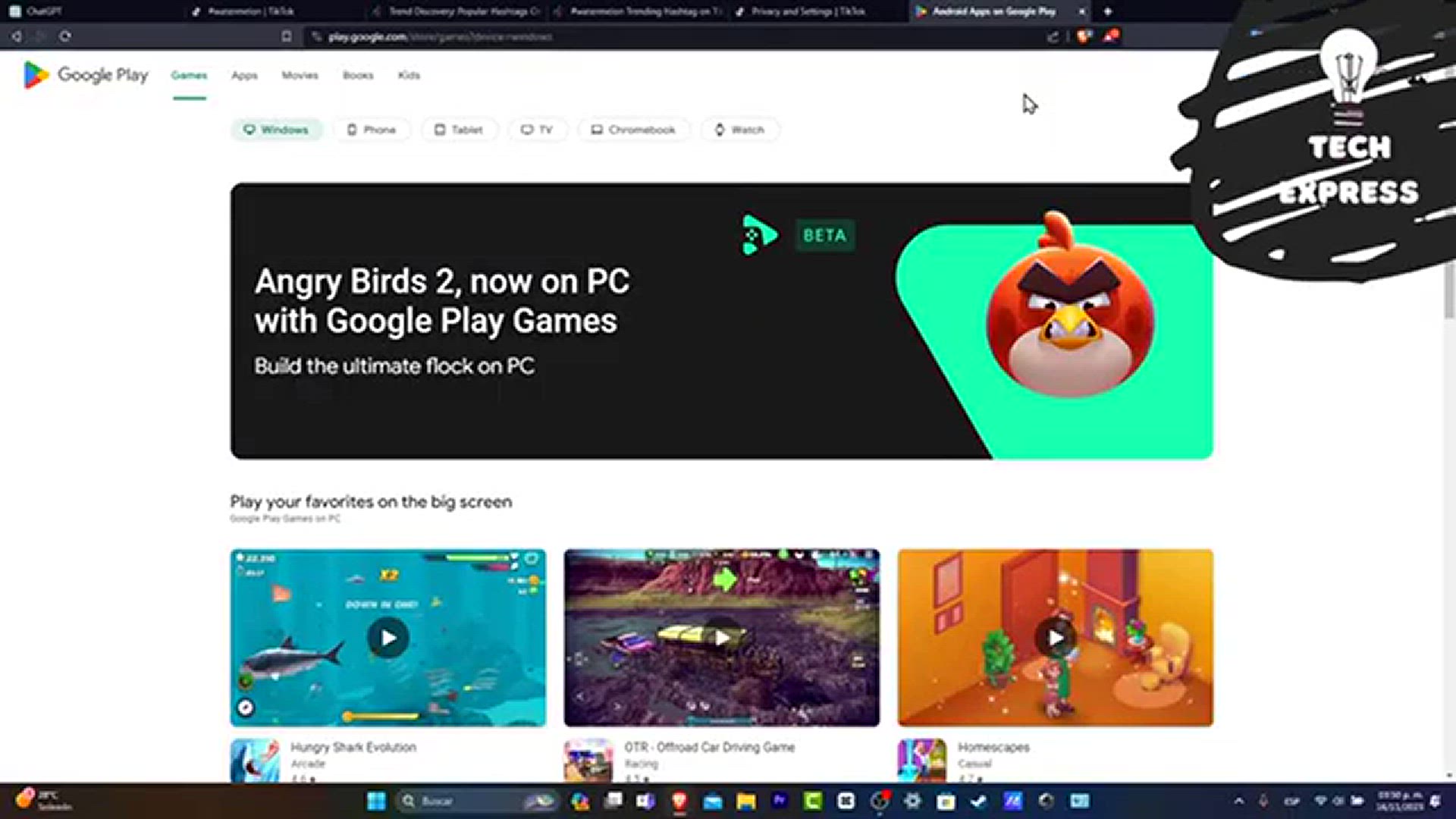Image resolution: width=1456 pixels, height=819 pixels.
Task: Reload the page with the refresh icon
Action: click(x=65, y=36)
